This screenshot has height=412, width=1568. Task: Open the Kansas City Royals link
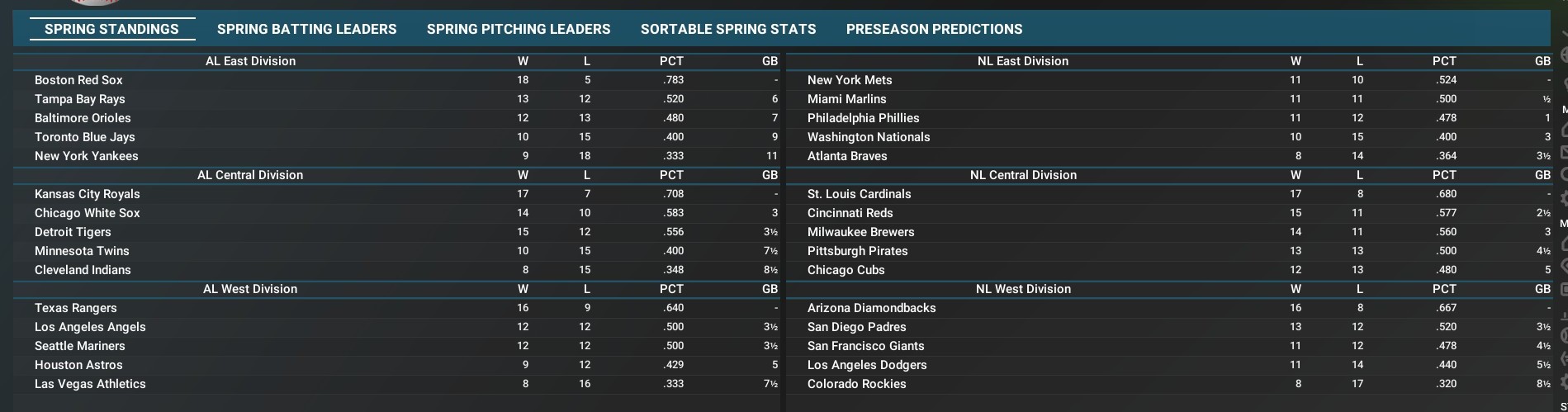pyautogui.click(x=88, y=194)
